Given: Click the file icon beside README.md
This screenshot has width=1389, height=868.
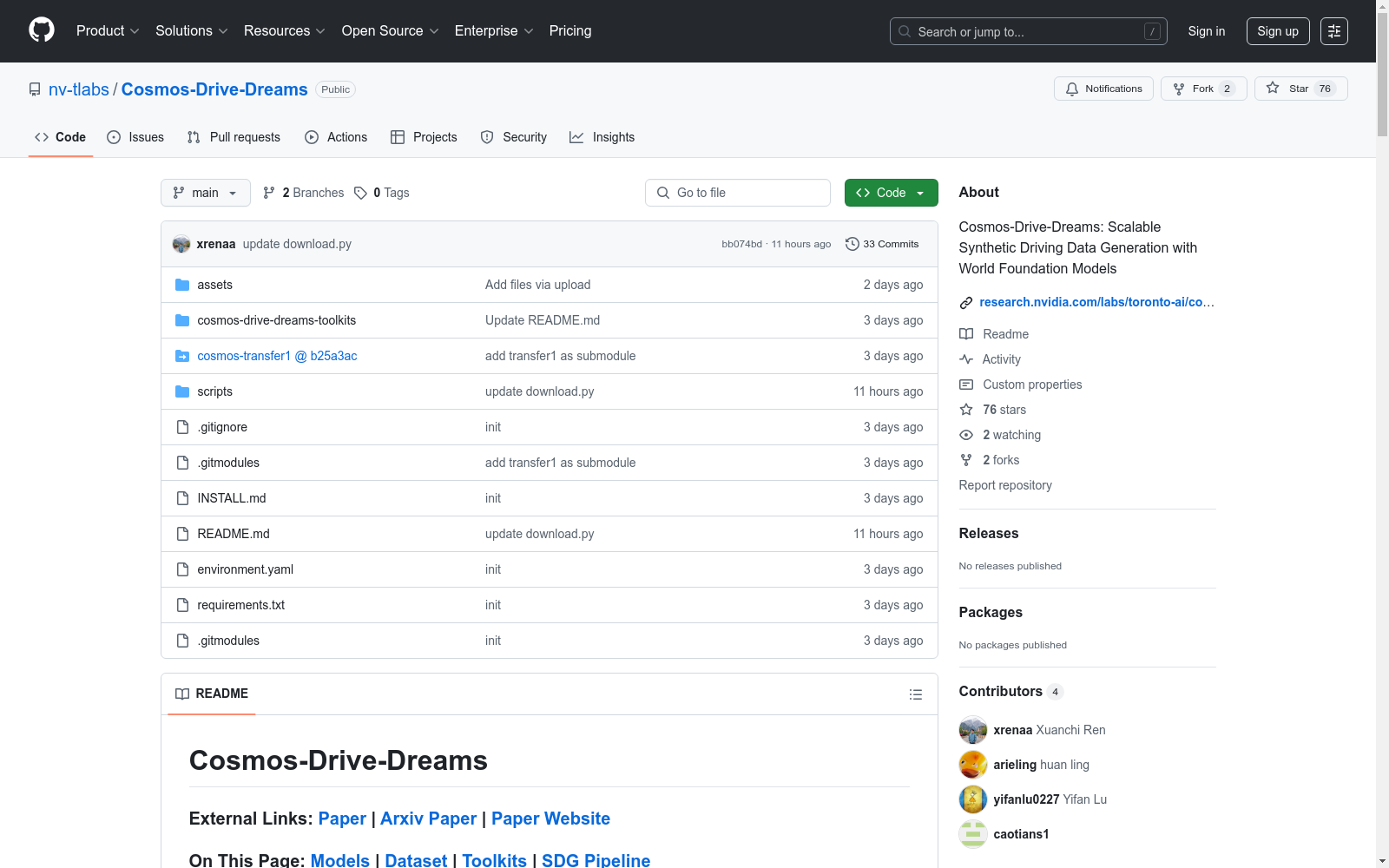Looking at the screenshot, I should (x=182, y=534).
